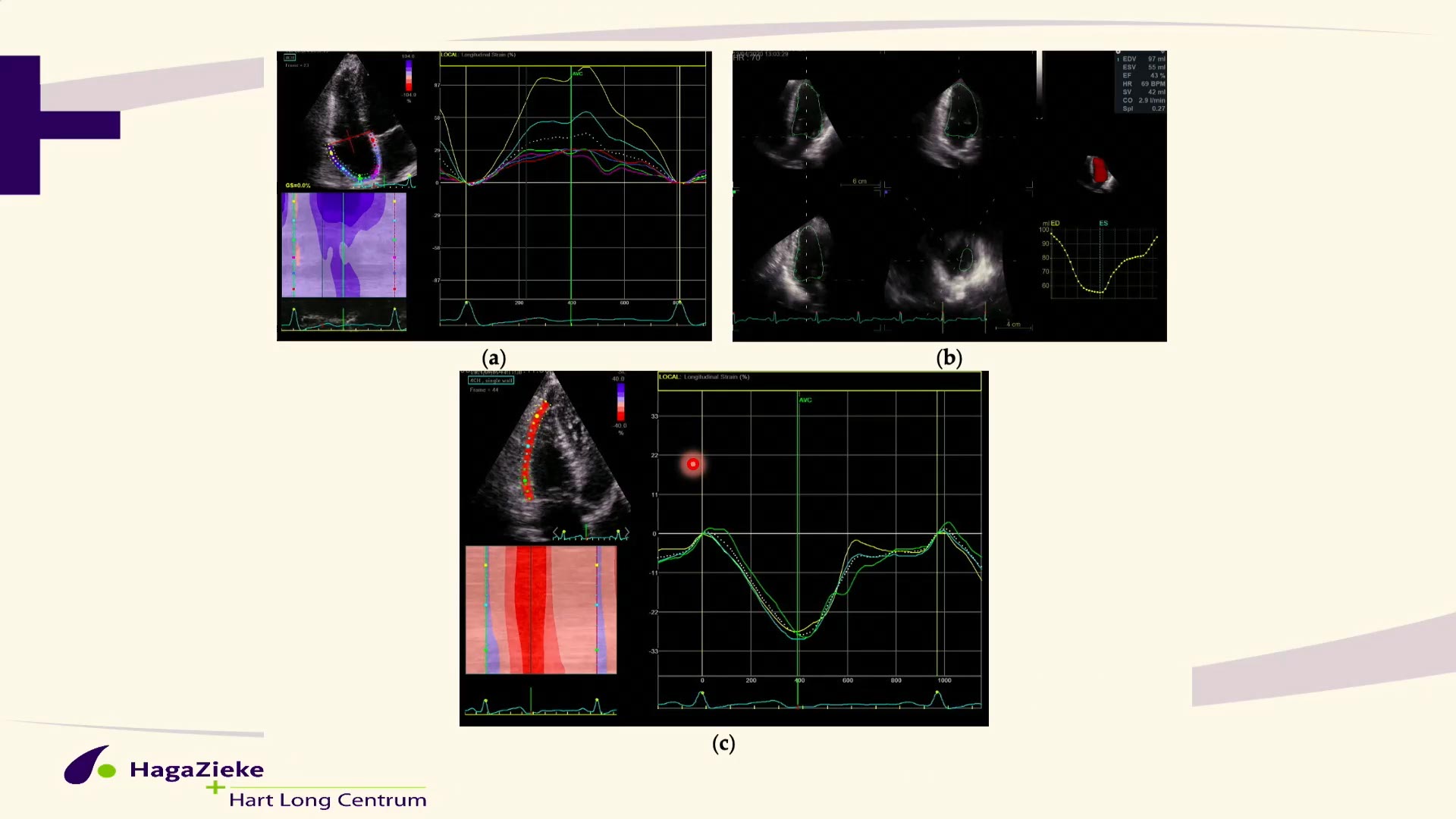
Task: Select the purple curved M-mode strain map
Action: coord(344,245)
